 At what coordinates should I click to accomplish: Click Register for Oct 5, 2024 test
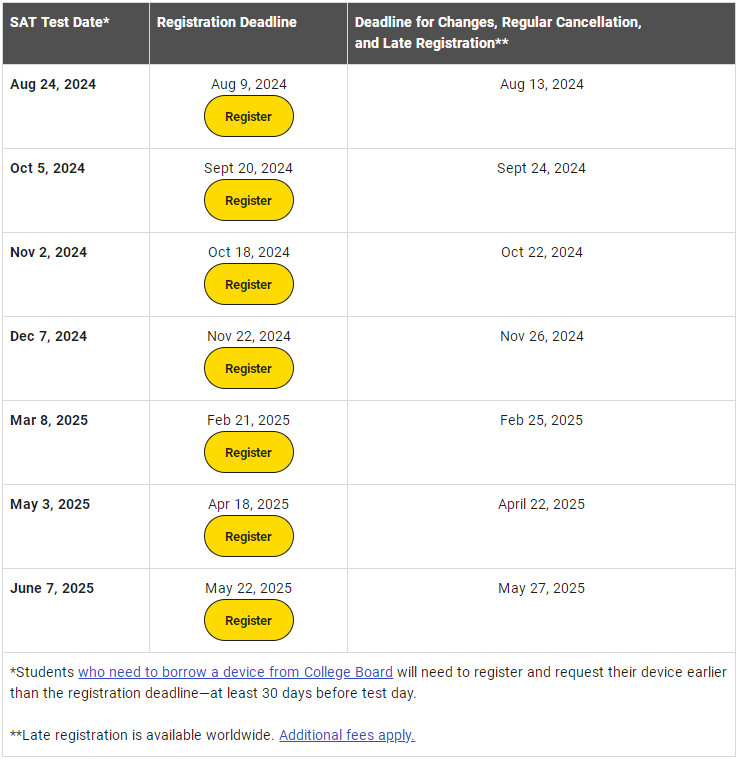point(249,200)
